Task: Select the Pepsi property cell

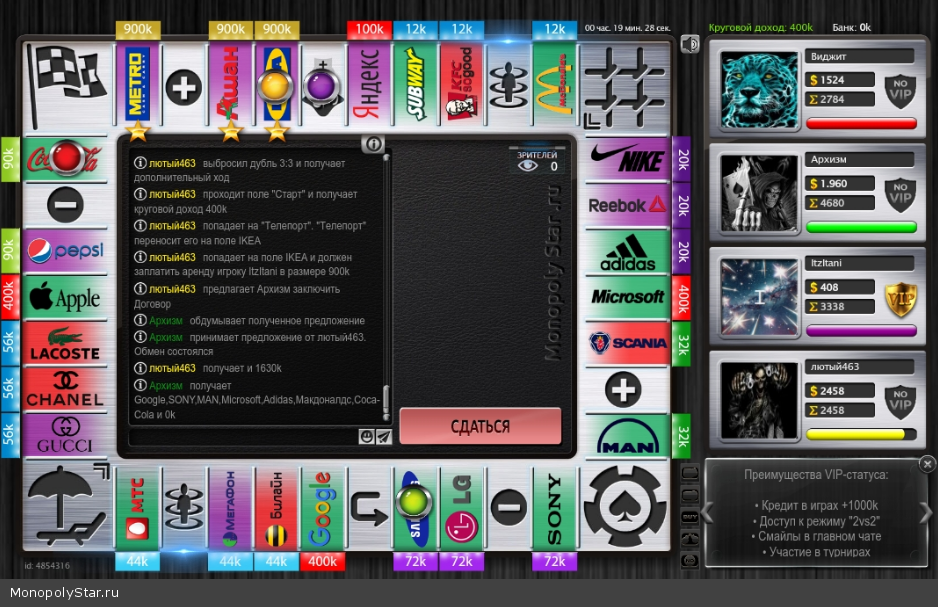Action: pyautogui.click(x=65, y=251)
